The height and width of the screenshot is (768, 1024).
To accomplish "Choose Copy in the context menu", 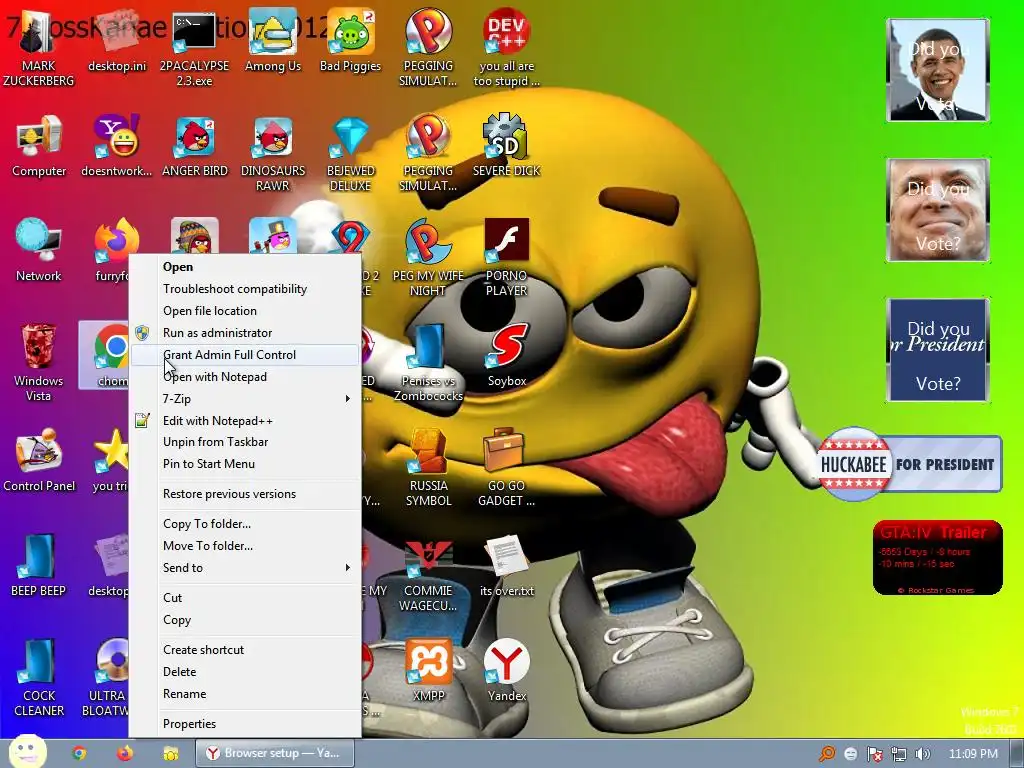I will click(x=245, y=620).
